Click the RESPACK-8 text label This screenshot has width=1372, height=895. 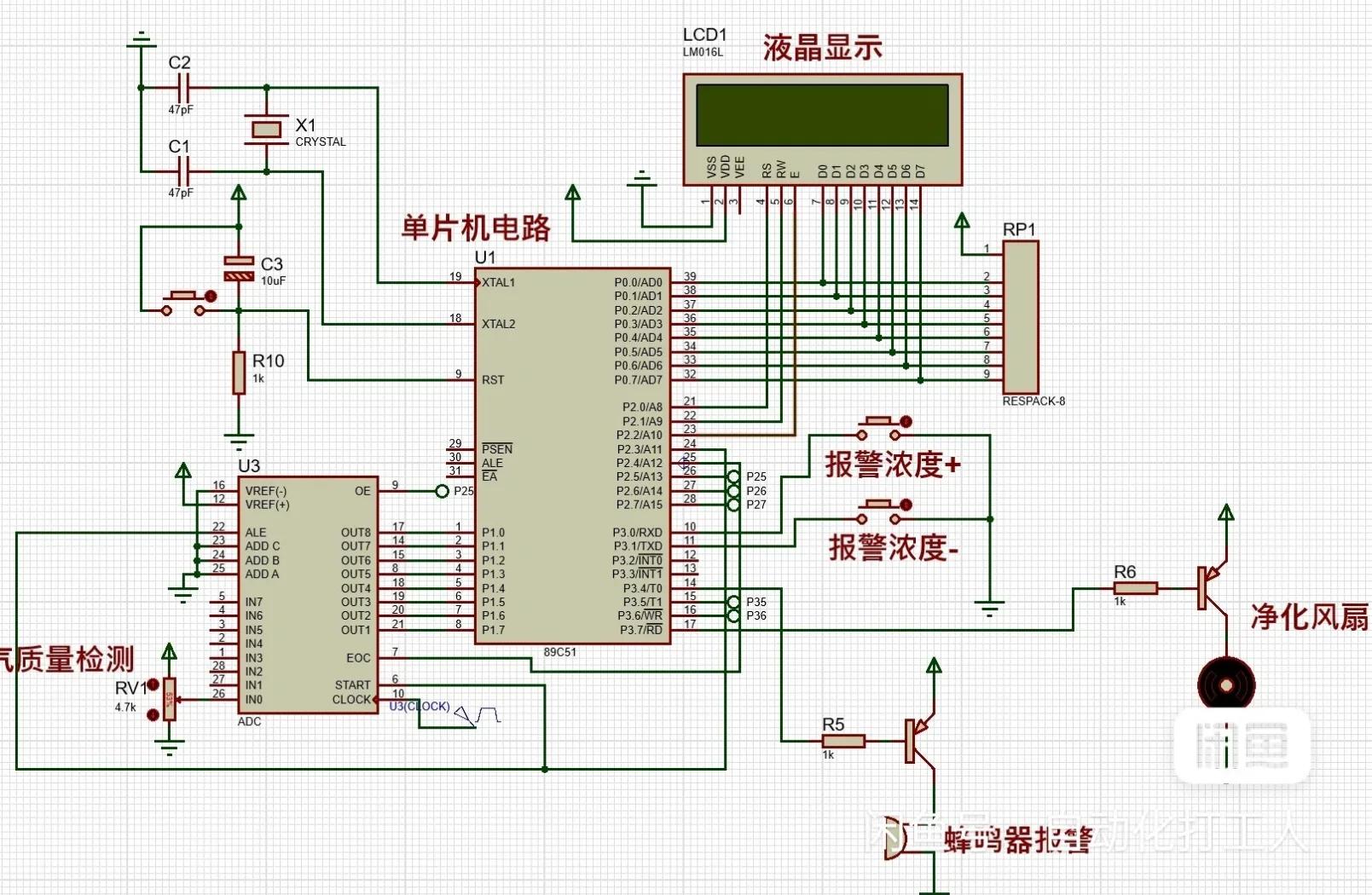[1033, 401]
